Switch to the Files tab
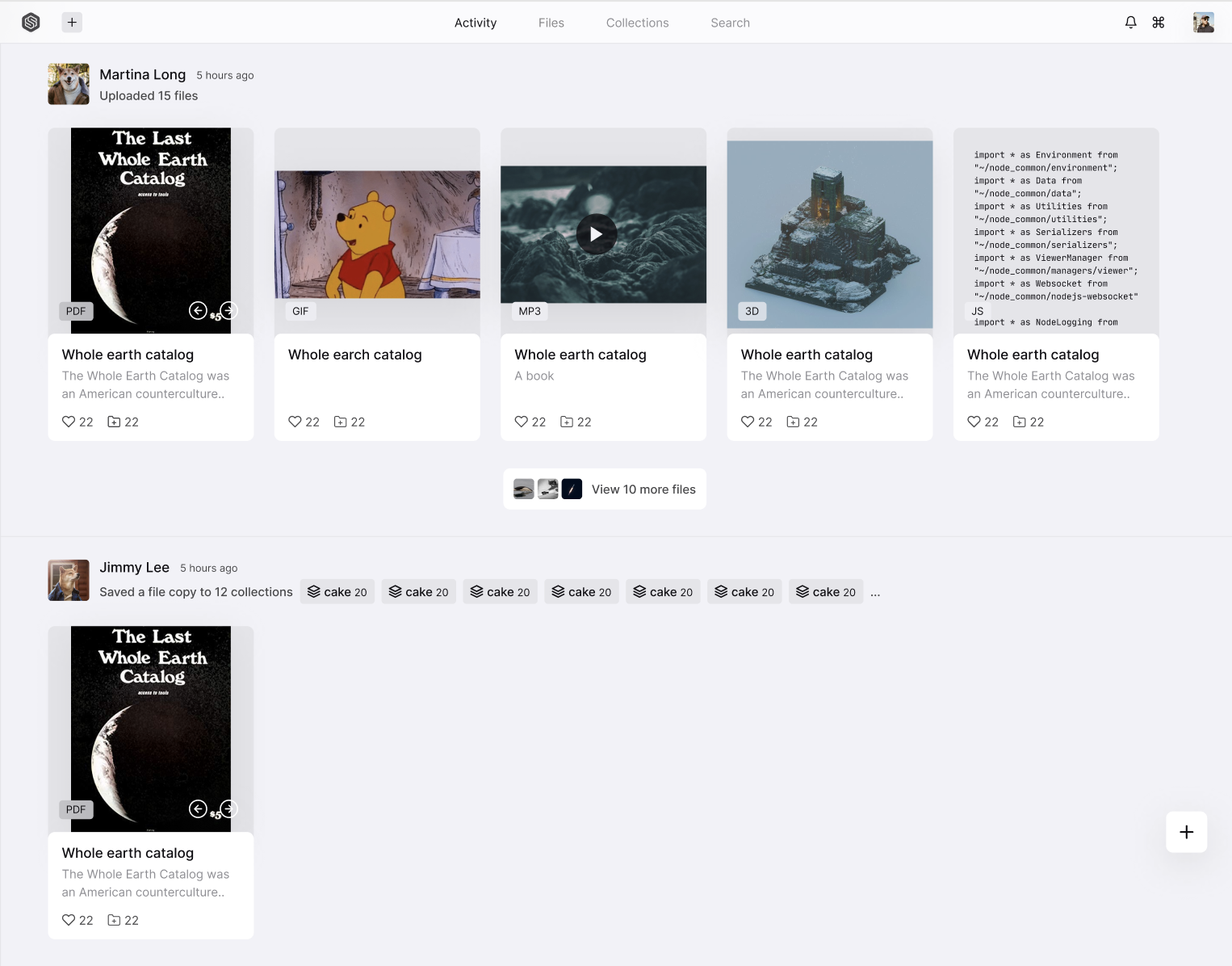Screen dimensions: 1232x966 click(551, 23)
